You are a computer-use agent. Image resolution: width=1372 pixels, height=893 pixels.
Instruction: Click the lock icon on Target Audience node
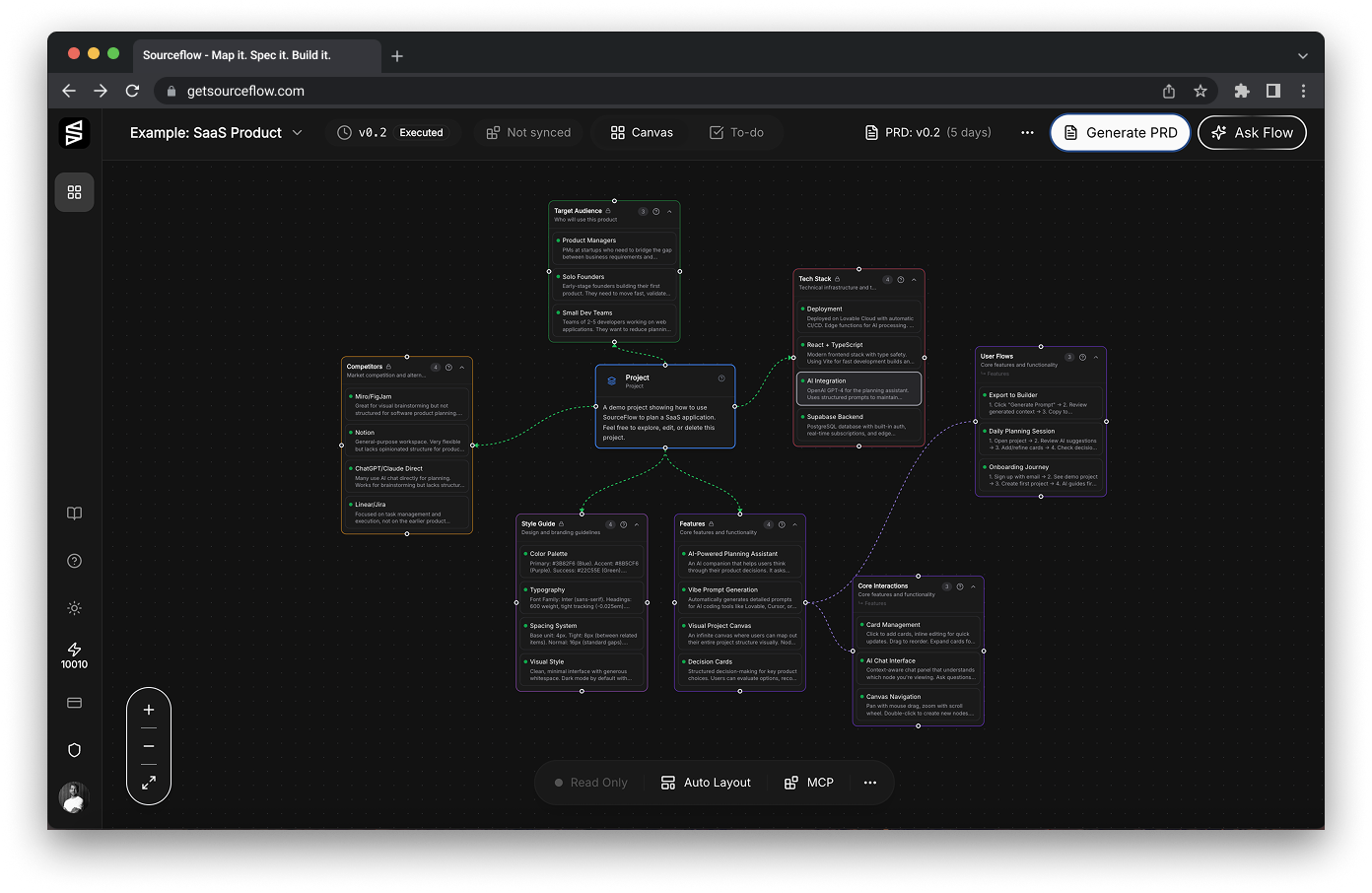pyautogui.click(x=608, y=211)
